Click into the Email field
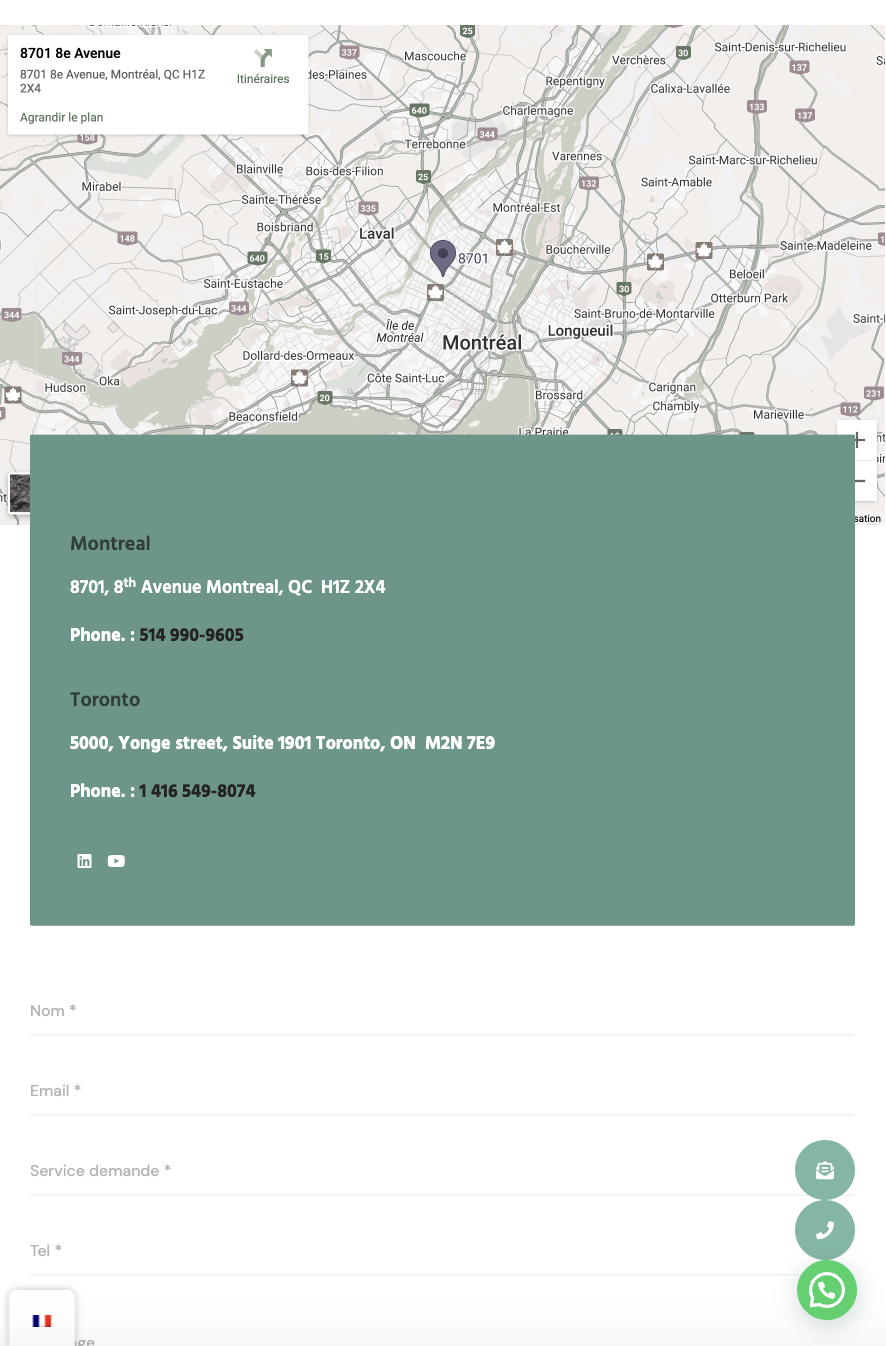 pos(442,1091)
